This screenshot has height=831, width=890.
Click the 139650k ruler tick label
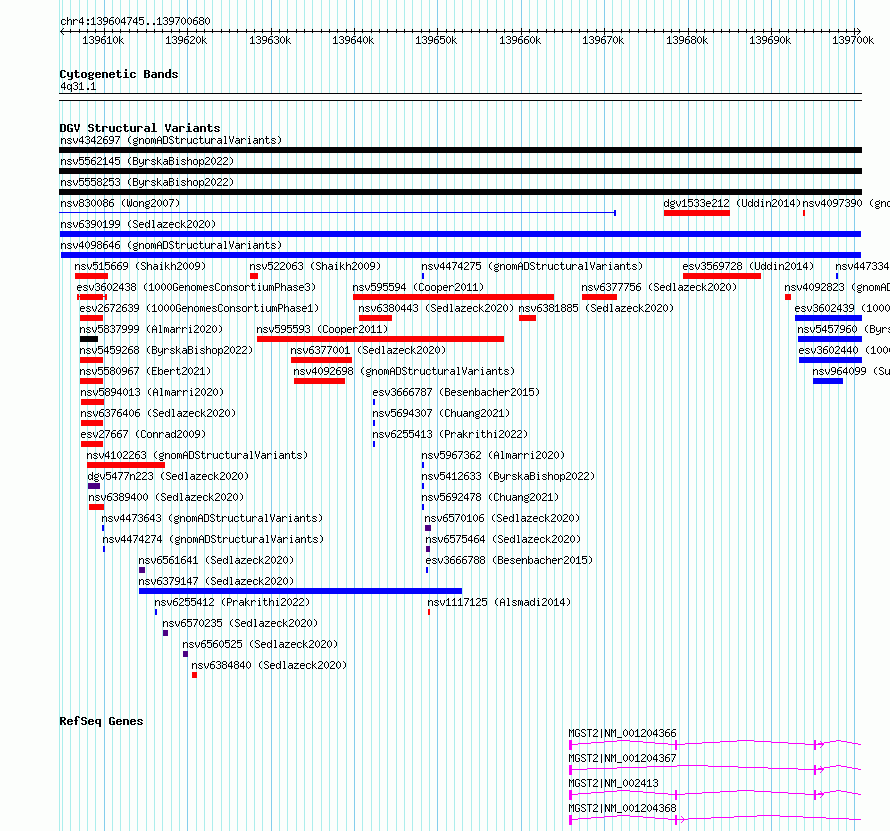pos(436,40)
